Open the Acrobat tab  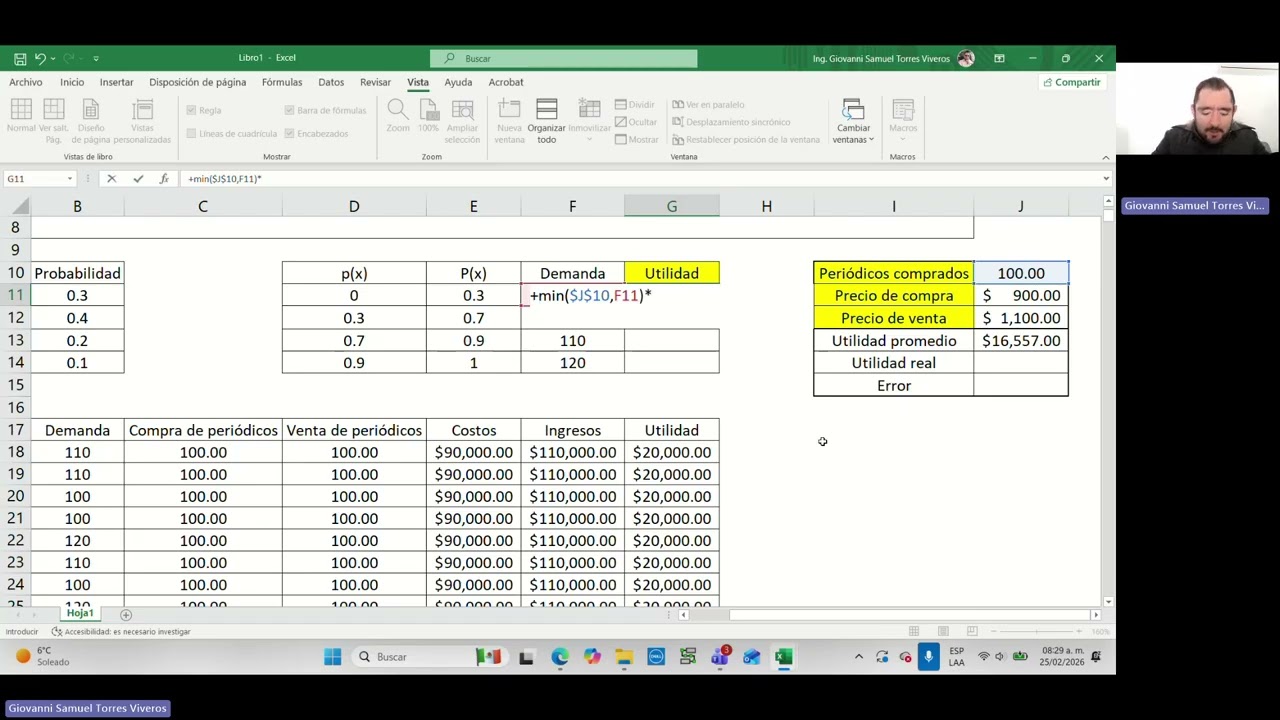pyautogui.click(x=506, y=82)
